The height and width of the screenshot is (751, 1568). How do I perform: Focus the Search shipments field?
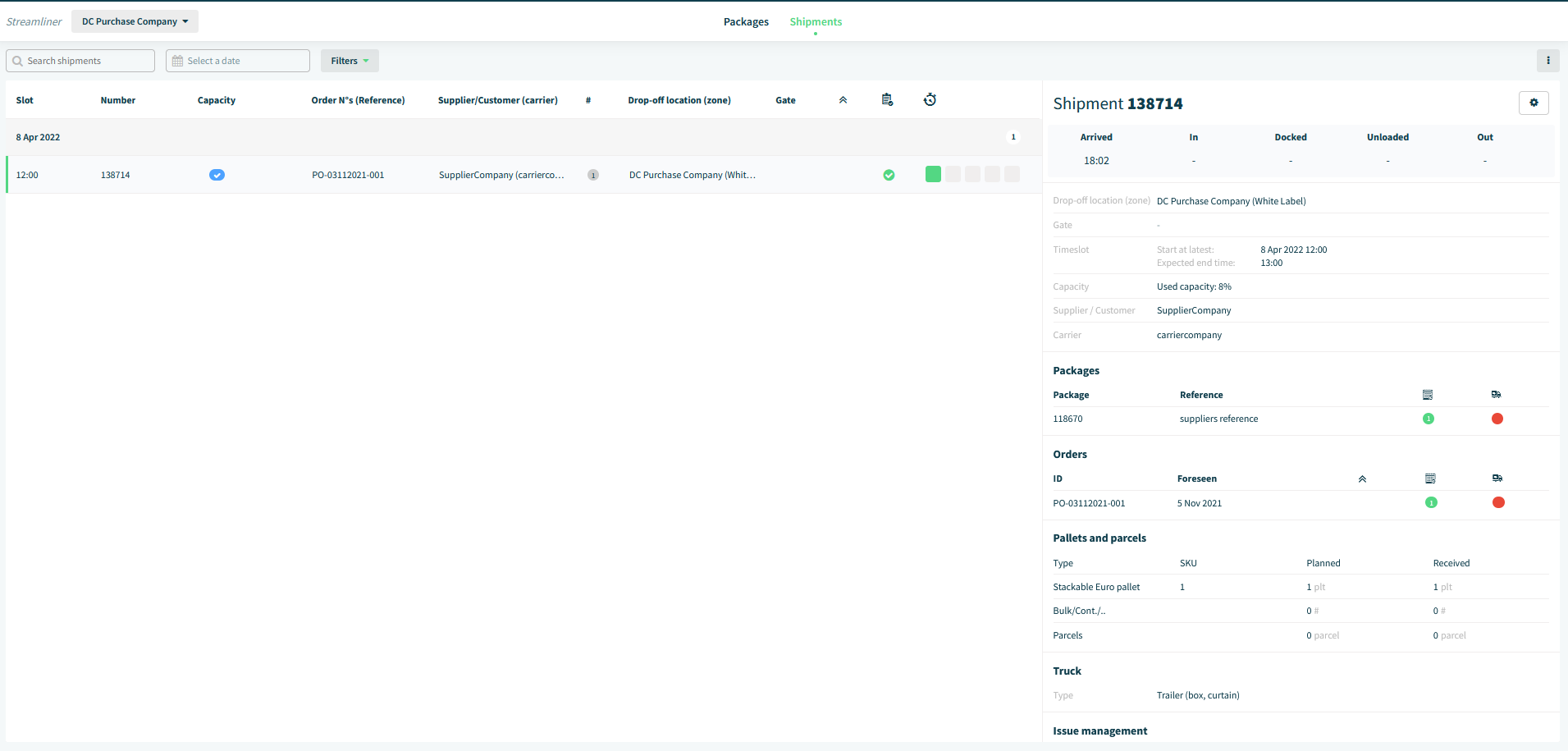pos(80,61)
